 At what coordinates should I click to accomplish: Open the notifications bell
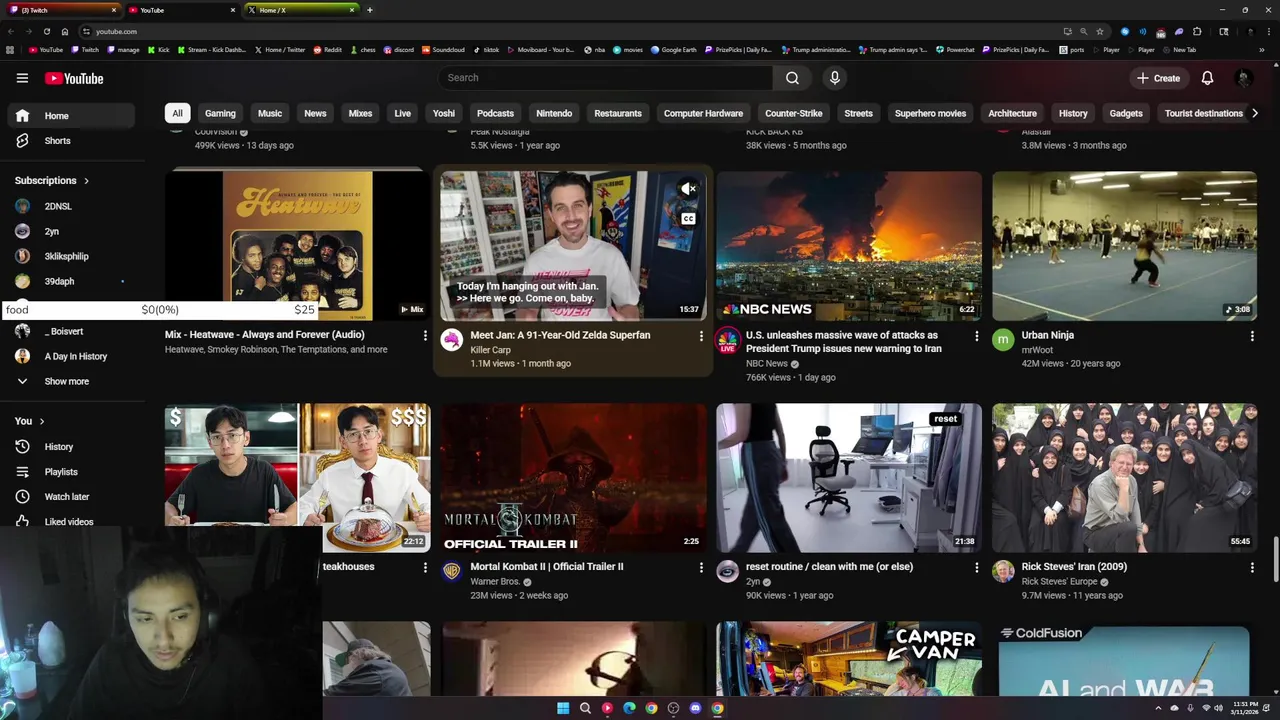tap(1207, 78)
